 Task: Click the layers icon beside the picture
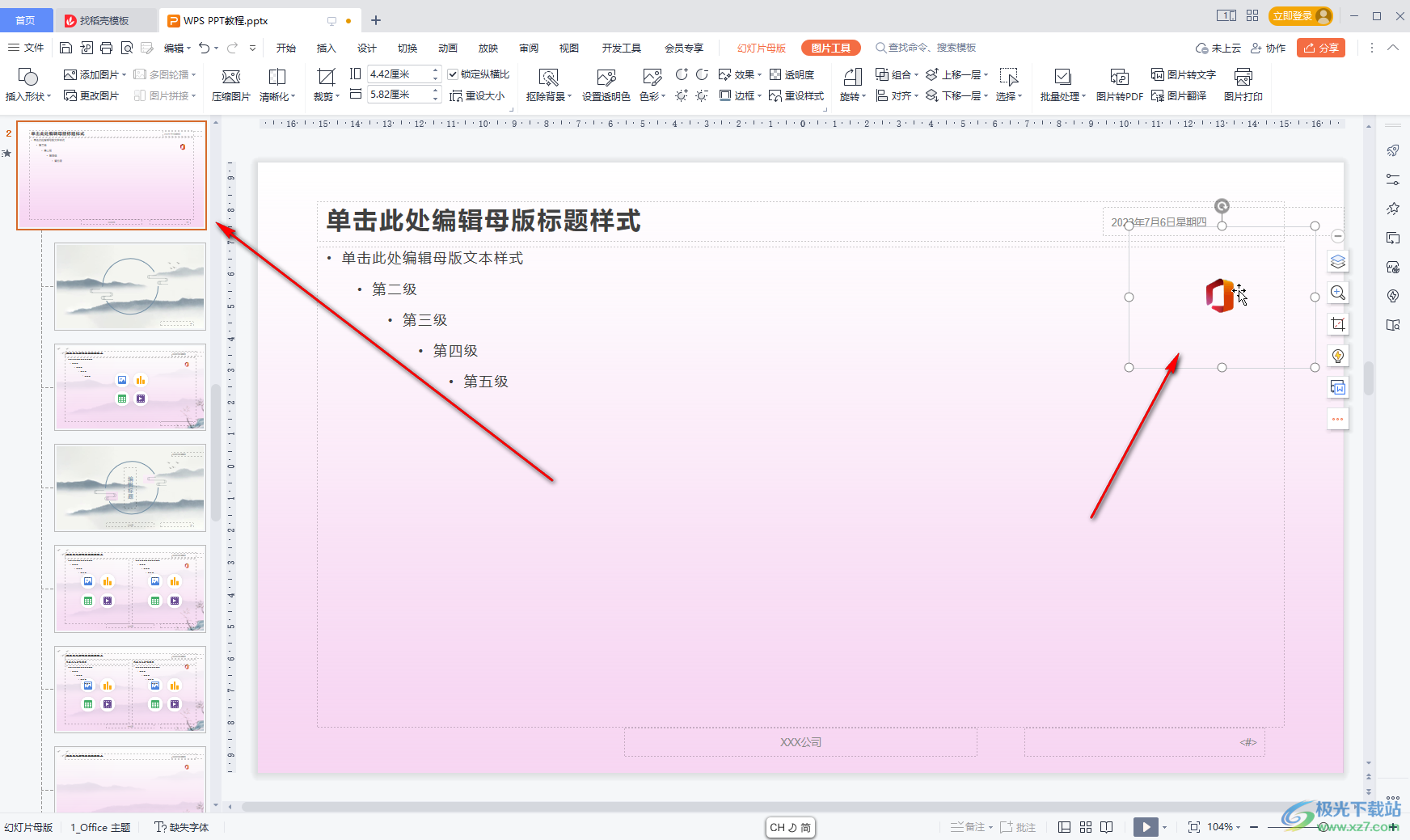(1338, 261)
